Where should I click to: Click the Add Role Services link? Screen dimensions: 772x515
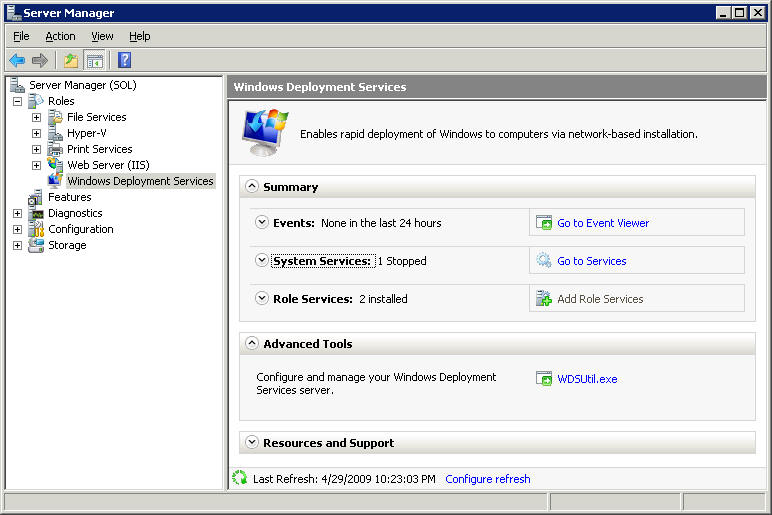tap(600, 299)
